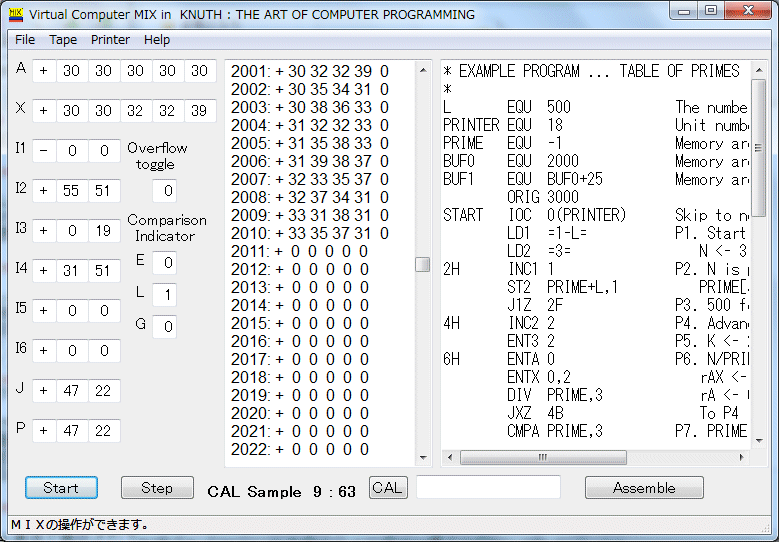Click the Step button
The height and width of the screenshot is (542, 779).
click(157, 488)
